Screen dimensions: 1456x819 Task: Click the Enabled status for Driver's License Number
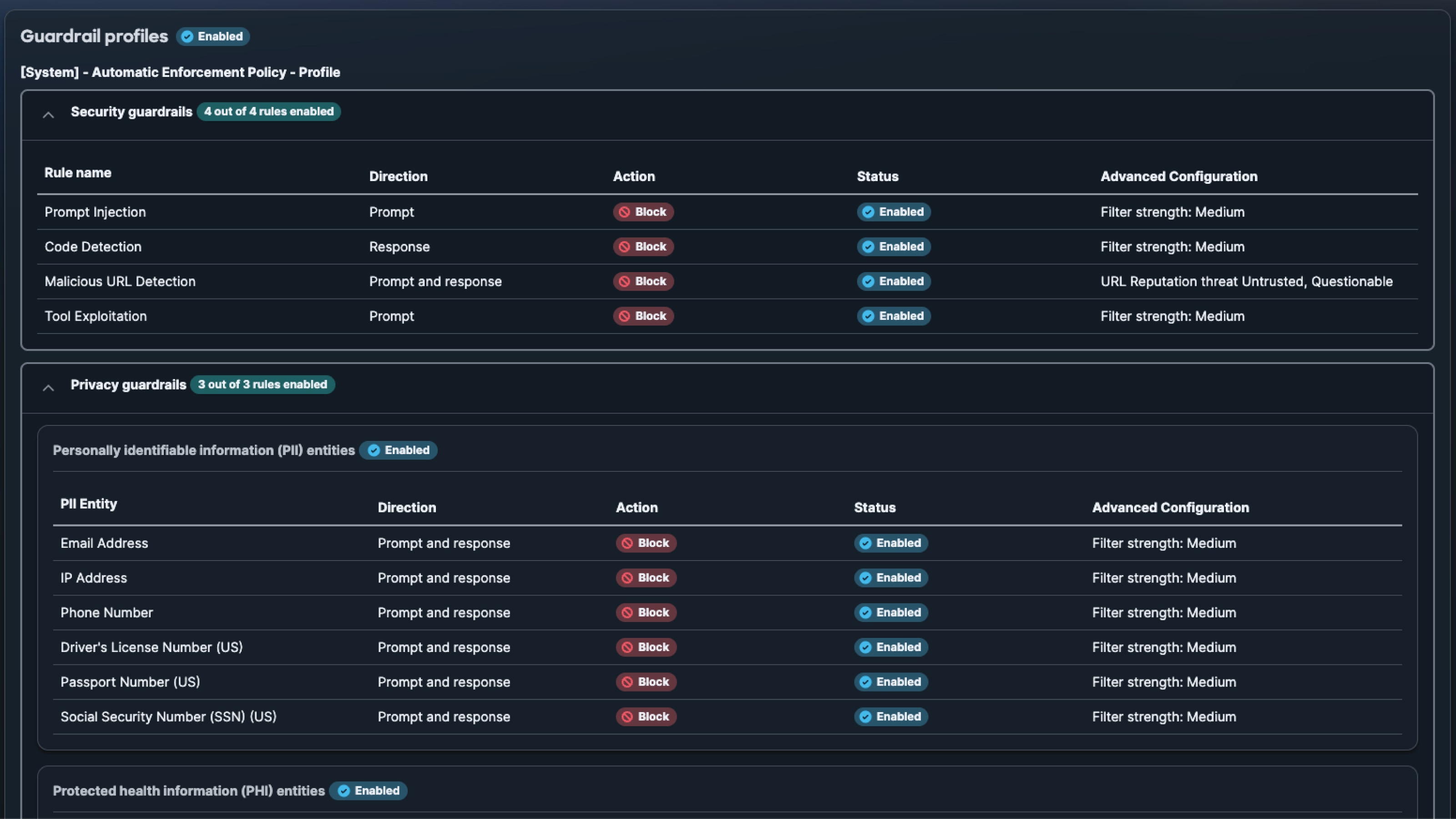pos(891,647)
